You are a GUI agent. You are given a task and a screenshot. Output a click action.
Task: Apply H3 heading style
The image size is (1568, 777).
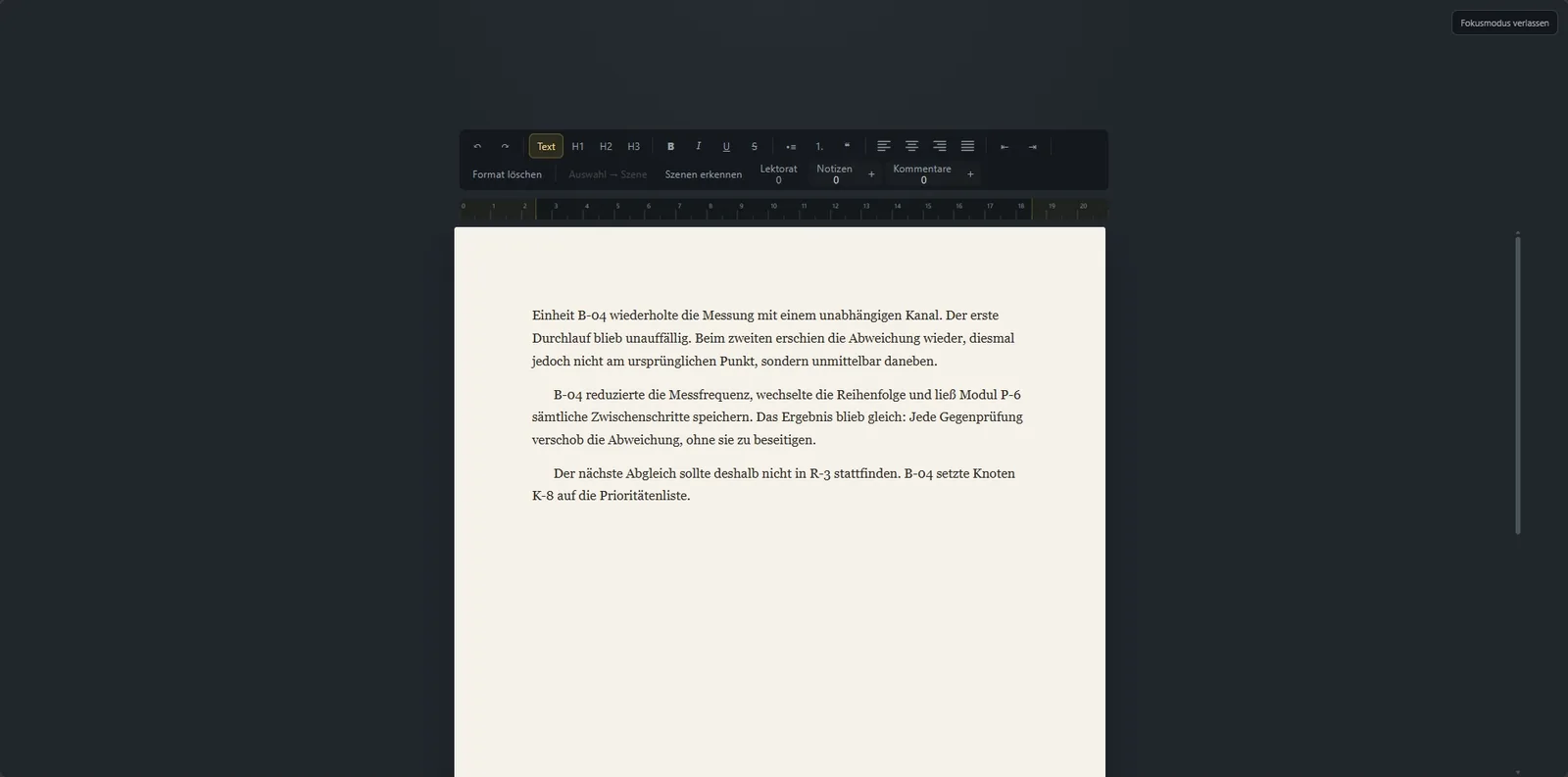[x=634, y=146]
